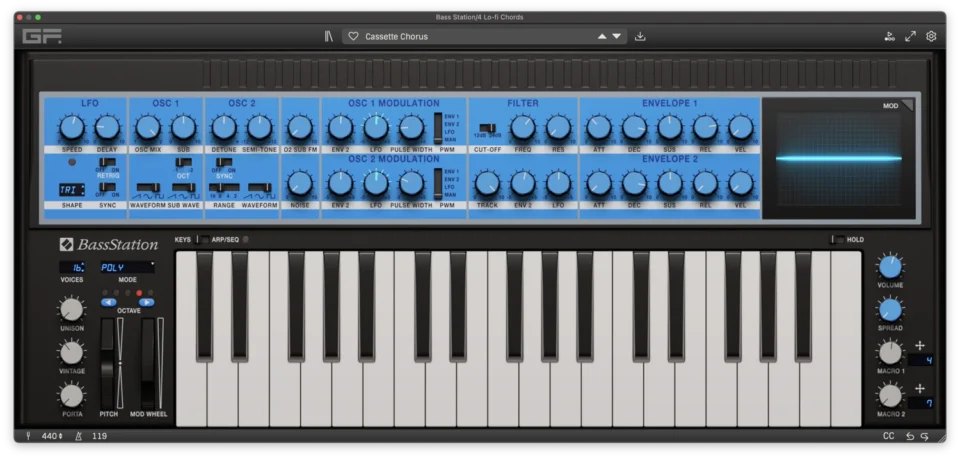This screenshot has width=960, height=459.
Task: Click the resize window arrows icon
Action: pyautogui.click(x=910, y=37)
